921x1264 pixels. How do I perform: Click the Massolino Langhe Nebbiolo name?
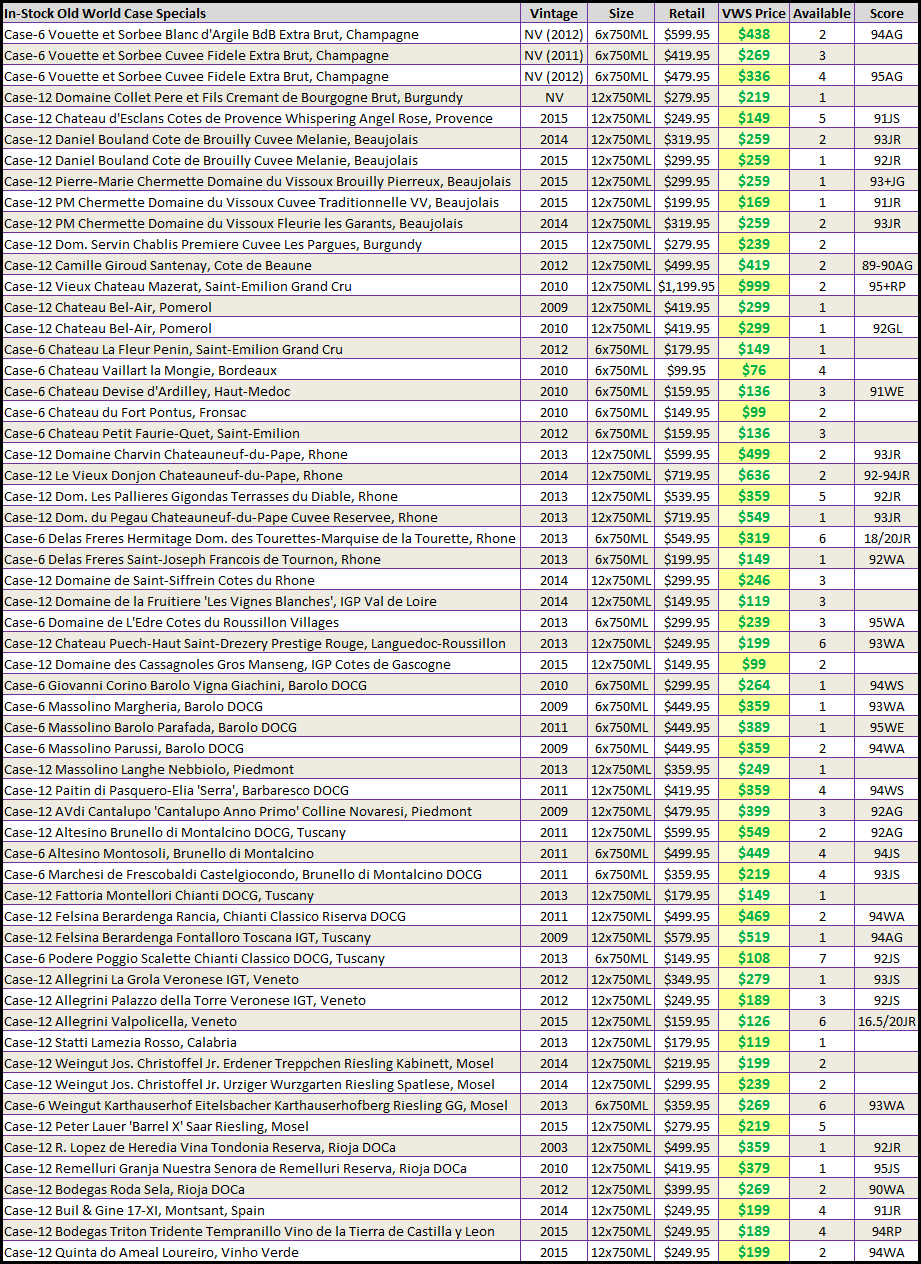pyautogui.click(x=149, y=770)
